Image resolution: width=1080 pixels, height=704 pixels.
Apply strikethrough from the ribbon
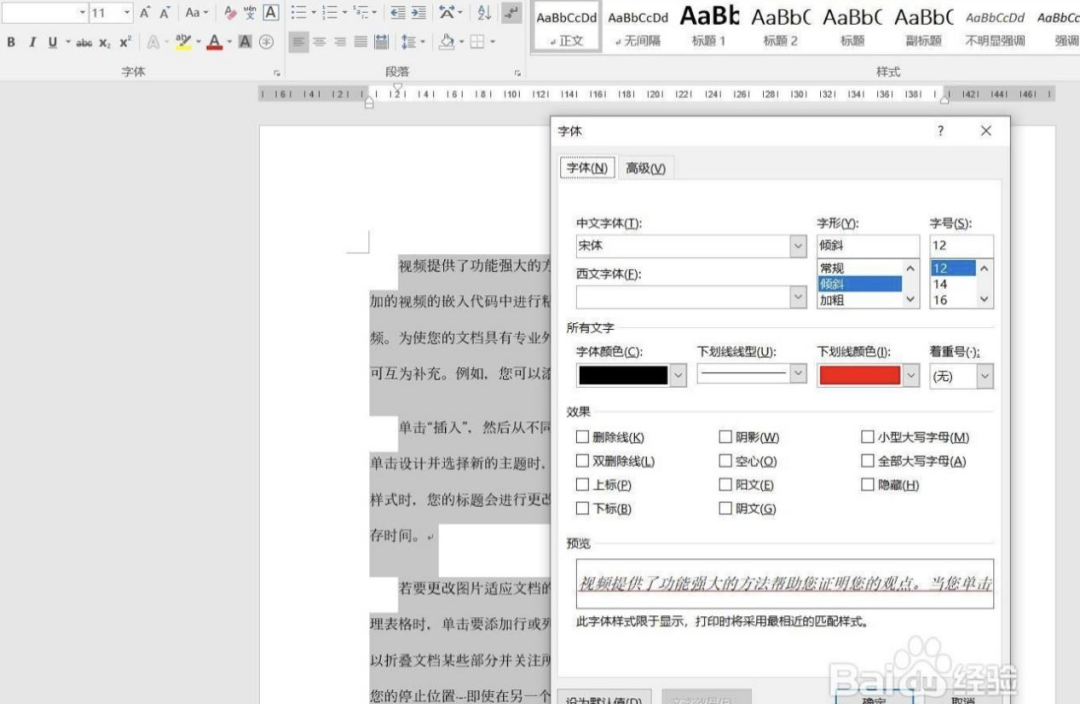[x=84, y=42]
